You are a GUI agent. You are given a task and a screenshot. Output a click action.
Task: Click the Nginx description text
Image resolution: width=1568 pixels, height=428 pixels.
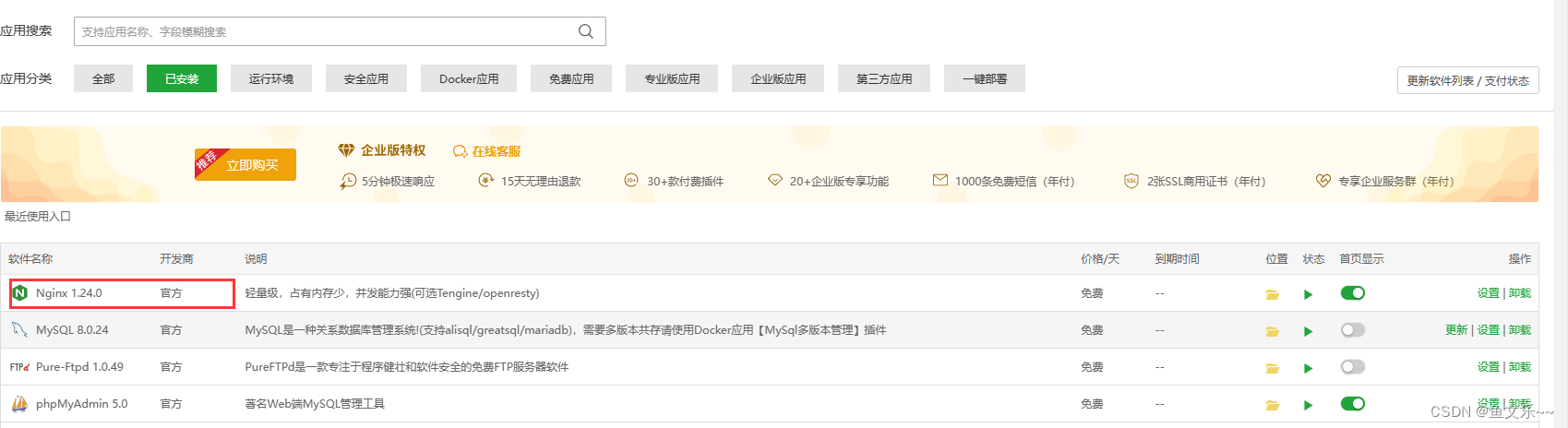click(392, 293)
